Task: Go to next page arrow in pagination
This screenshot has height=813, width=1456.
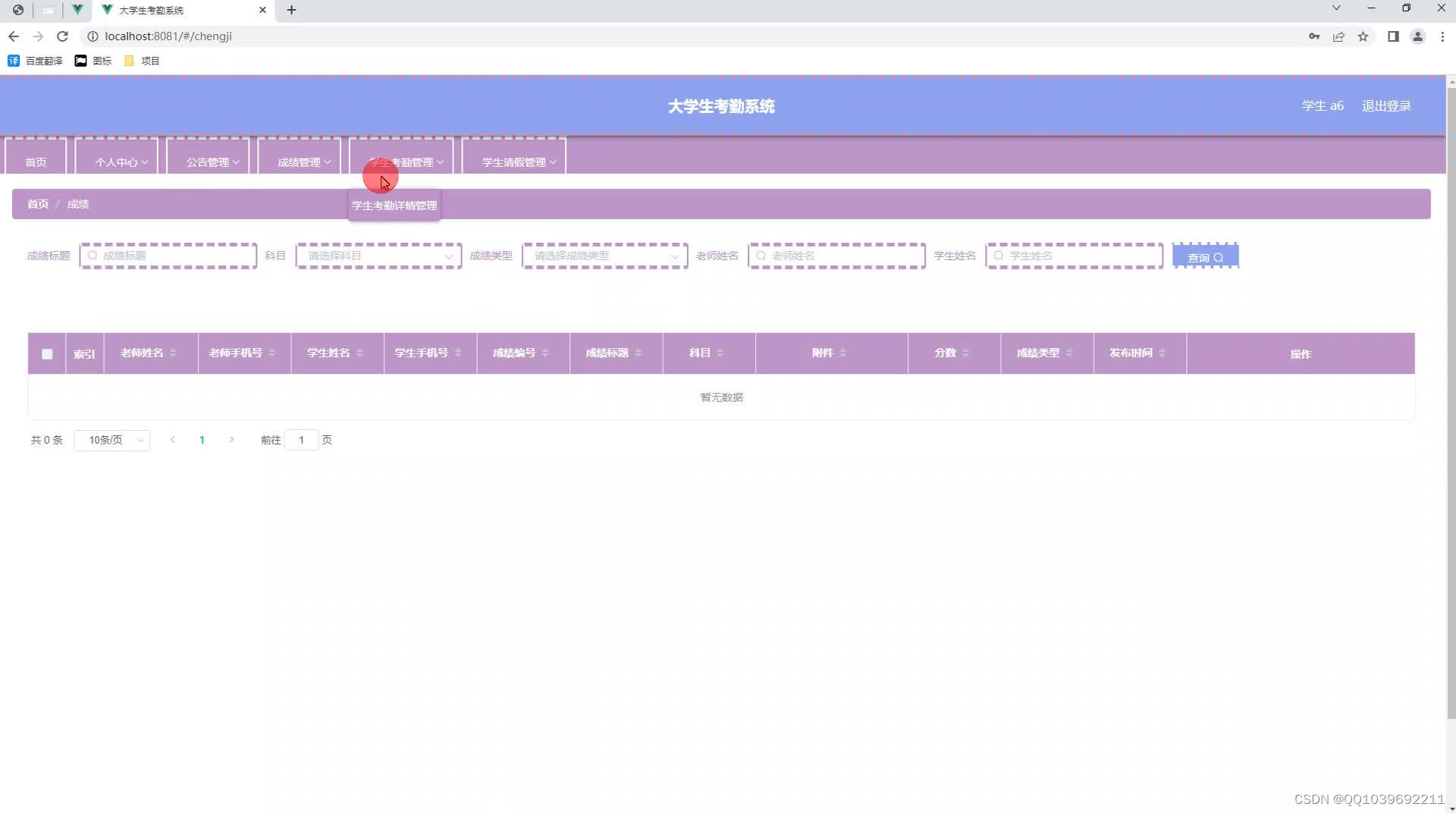Action: click(231, 440)
